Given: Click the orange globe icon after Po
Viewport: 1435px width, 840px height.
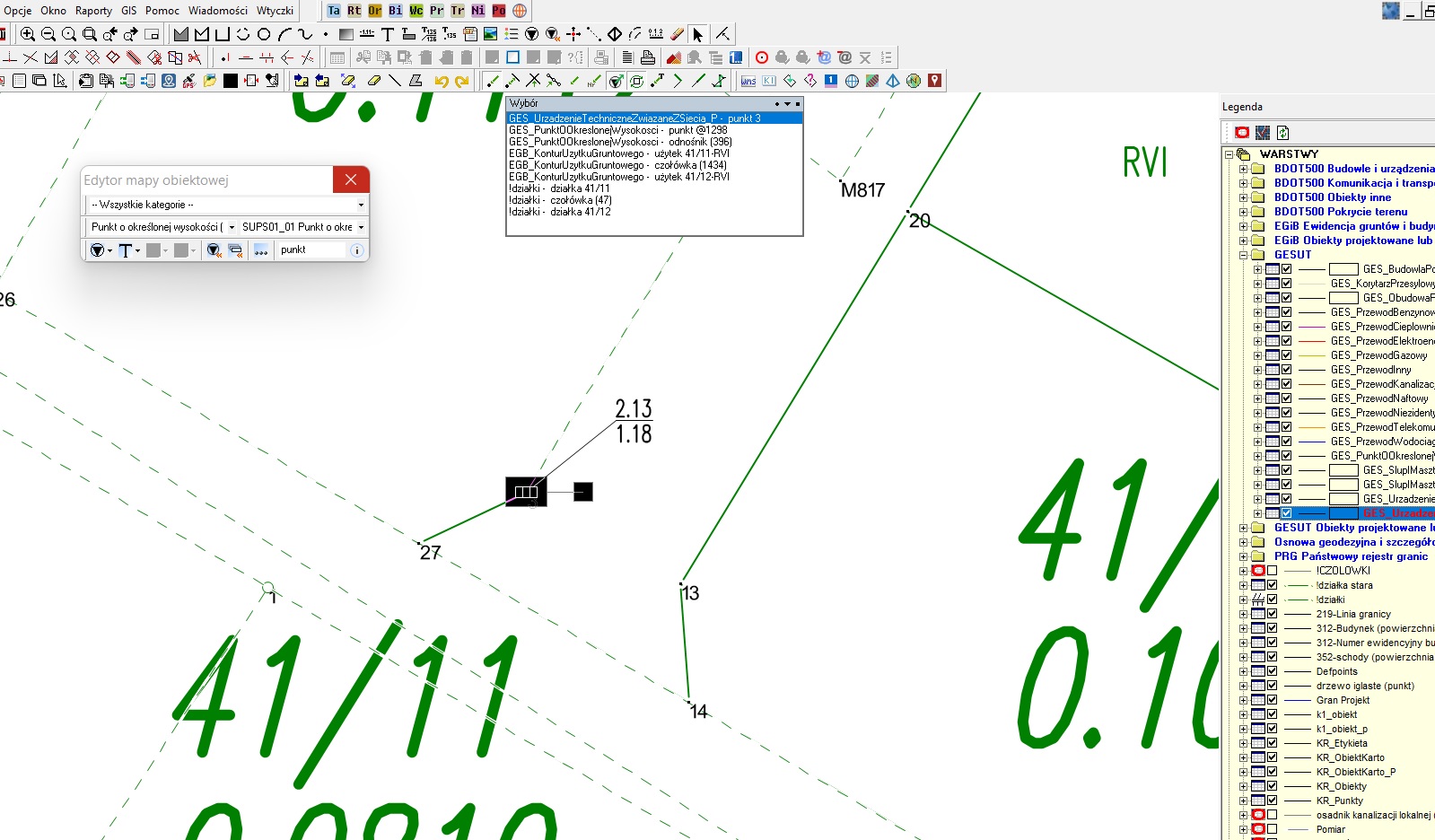Looking at the screenshot, I should click(520, 11).
